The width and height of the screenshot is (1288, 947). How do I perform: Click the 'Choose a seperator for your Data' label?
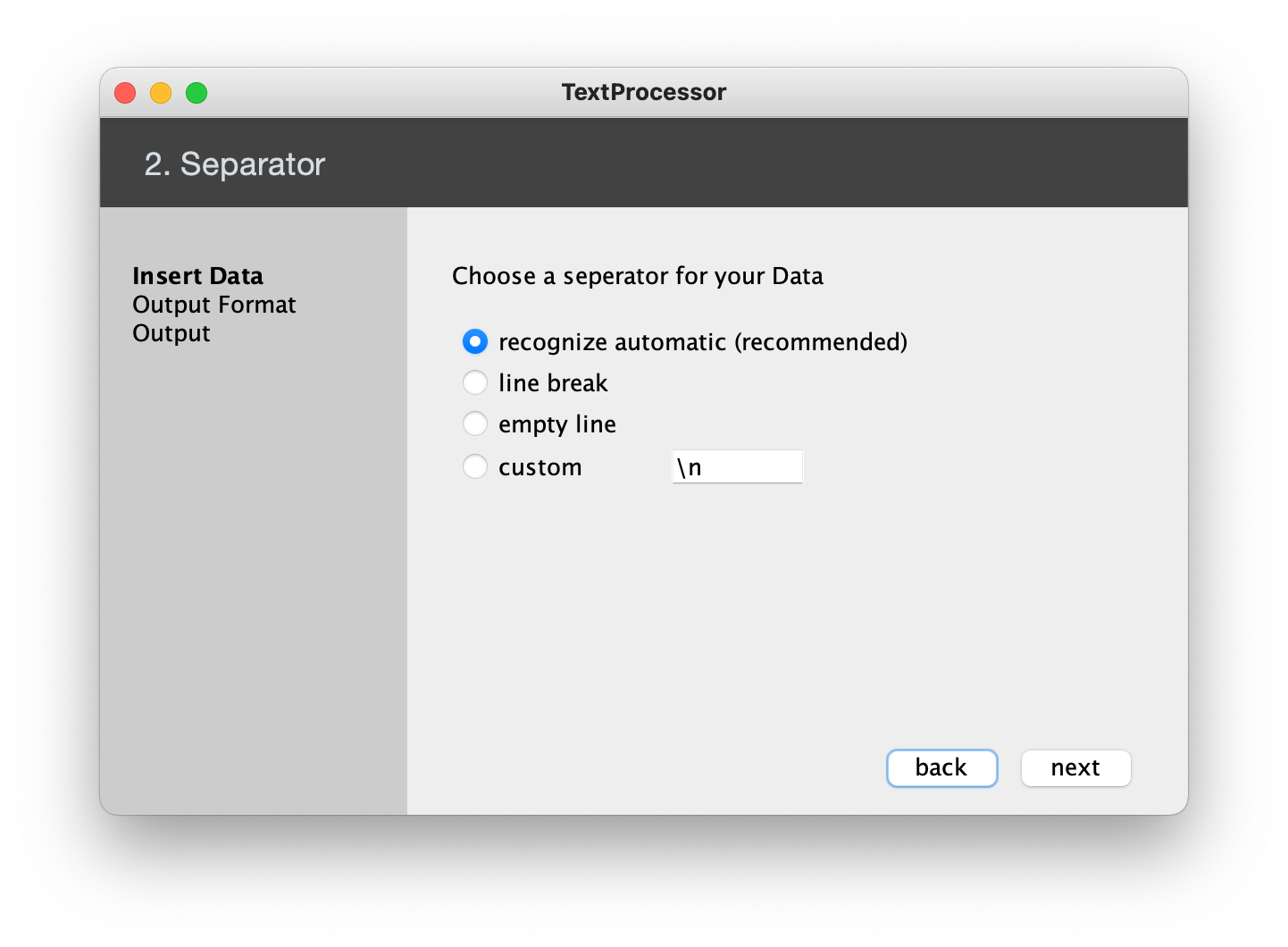click(637, 276)
